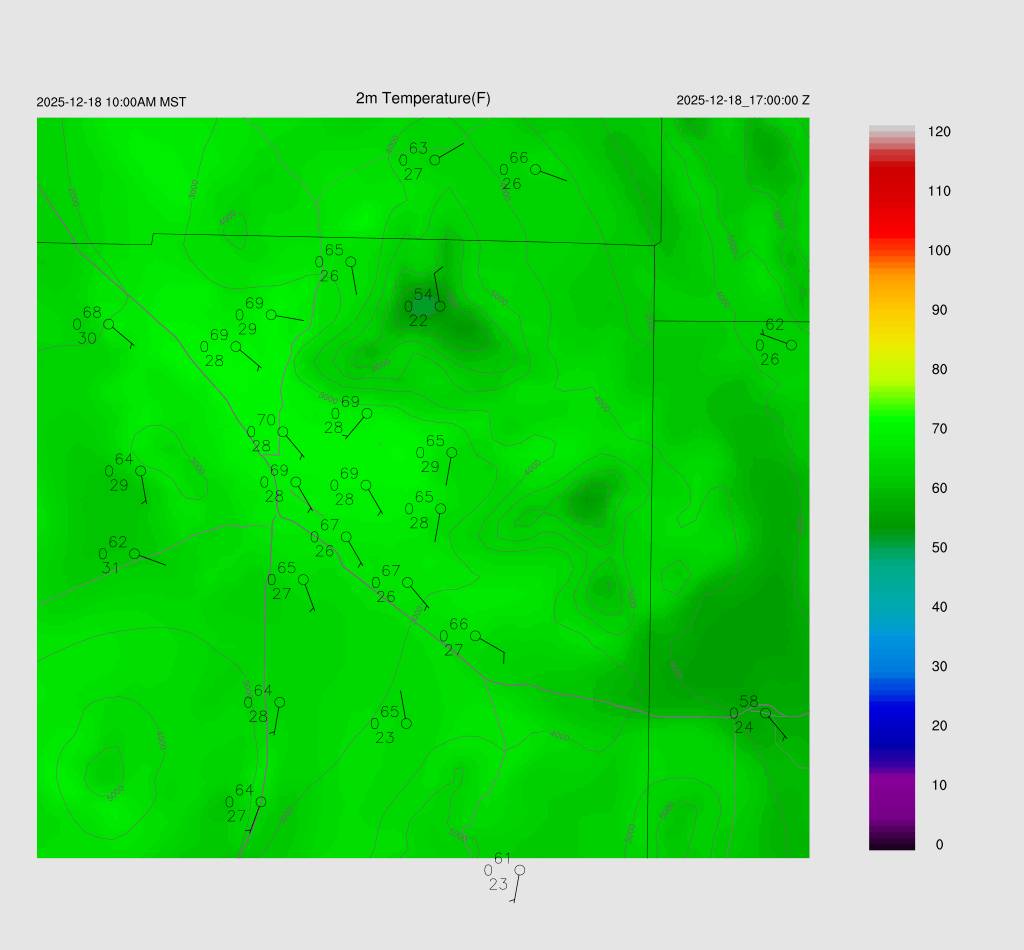
Task: Click the 120 label atop the color scale
Action: [938, 132]
